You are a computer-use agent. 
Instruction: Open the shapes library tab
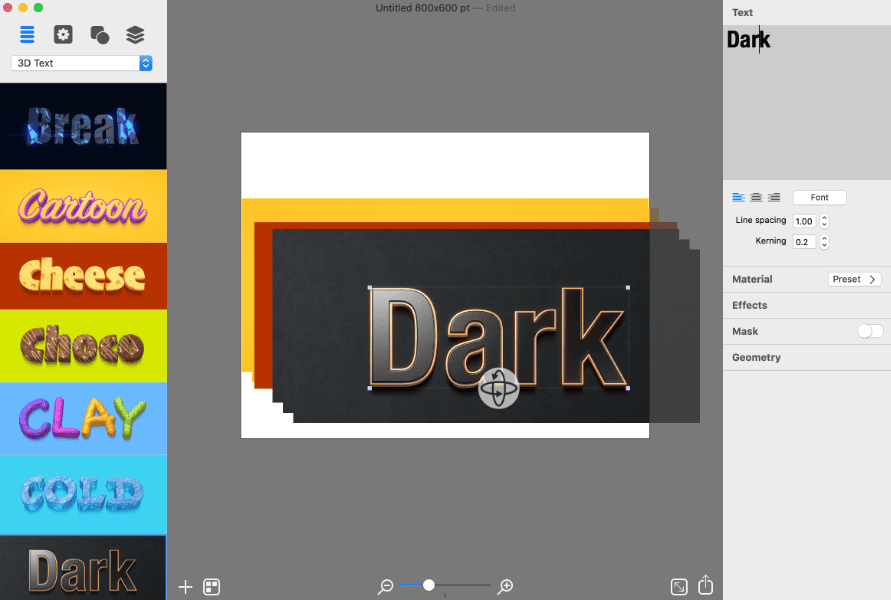99,35
